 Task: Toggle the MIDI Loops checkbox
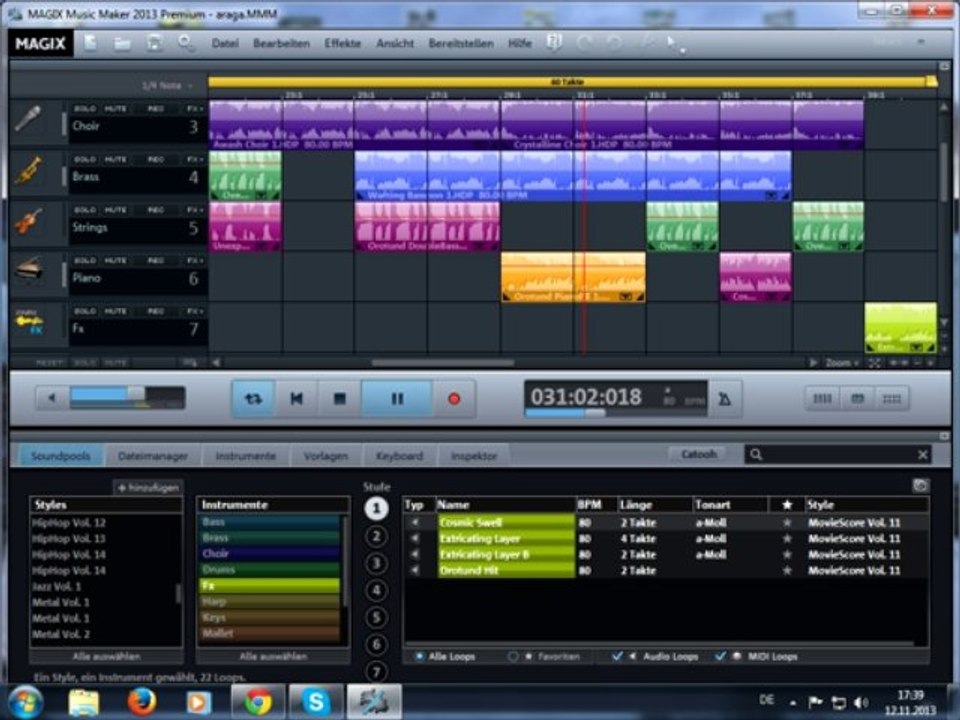pos(720,656)
